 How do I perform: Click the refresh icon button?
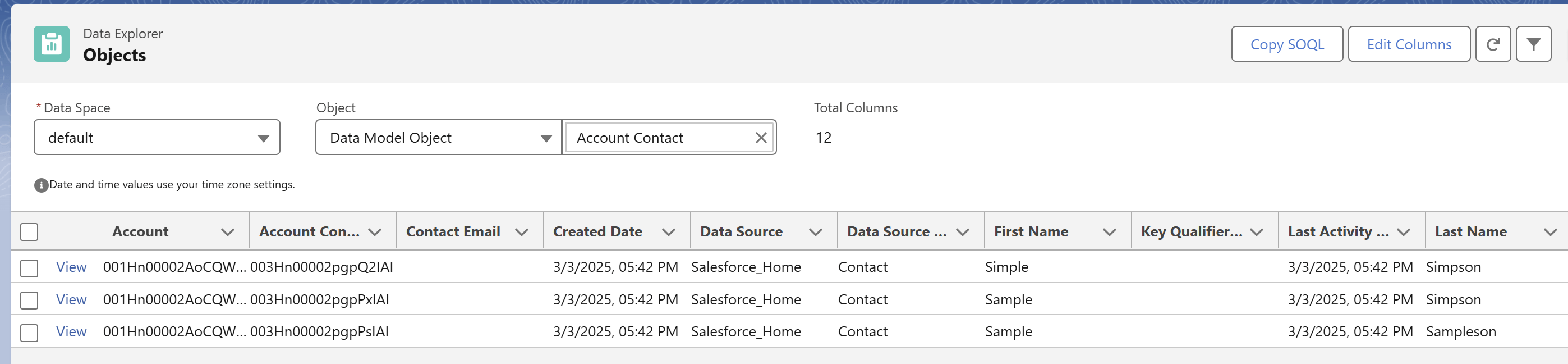1492,44
